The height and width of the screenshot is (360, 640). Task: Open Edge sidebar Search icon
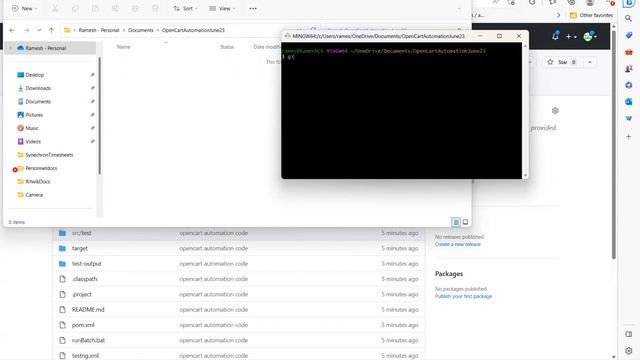629,18
